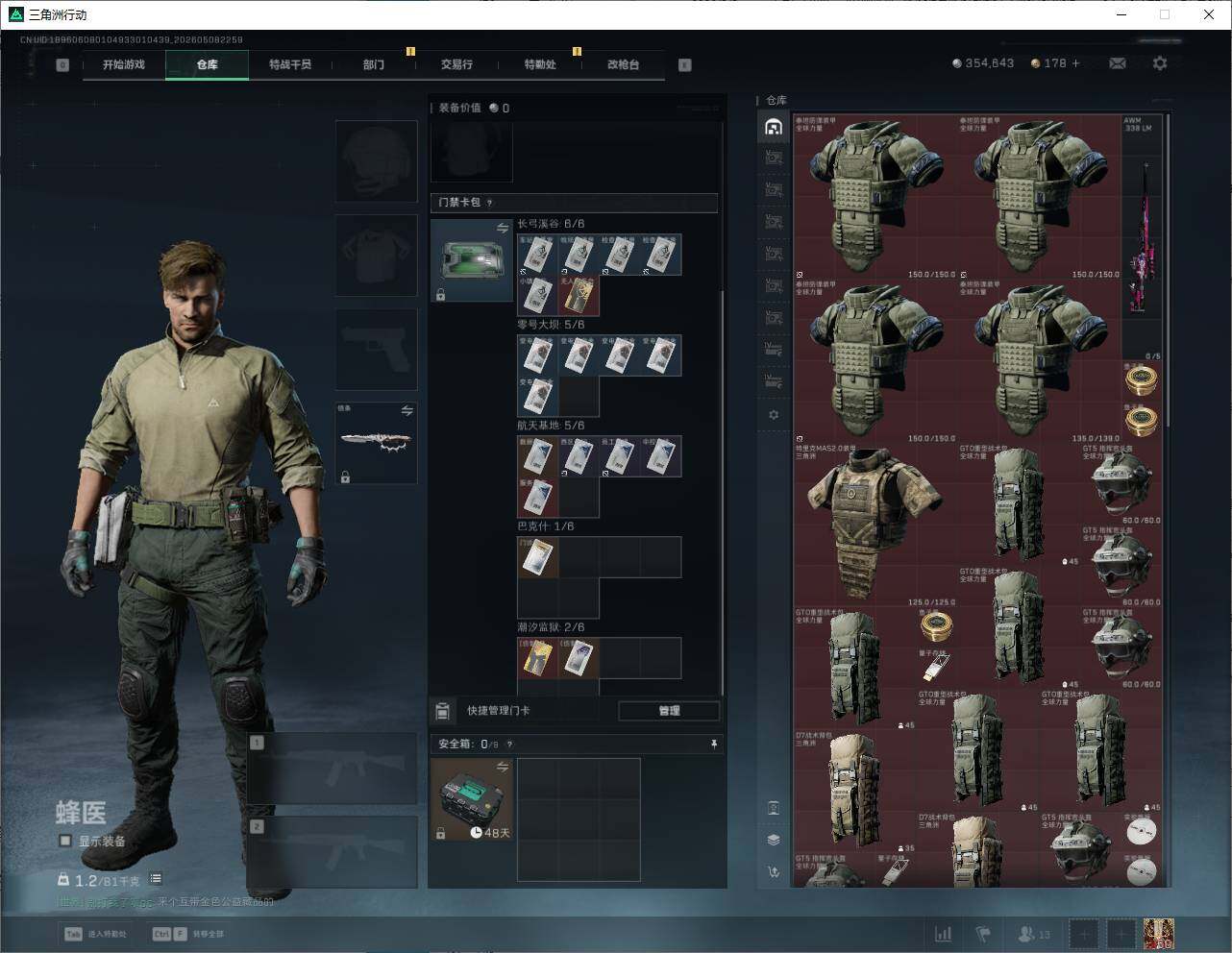Click the 潮汐监狱: 2/6 section label

(551, 627)
